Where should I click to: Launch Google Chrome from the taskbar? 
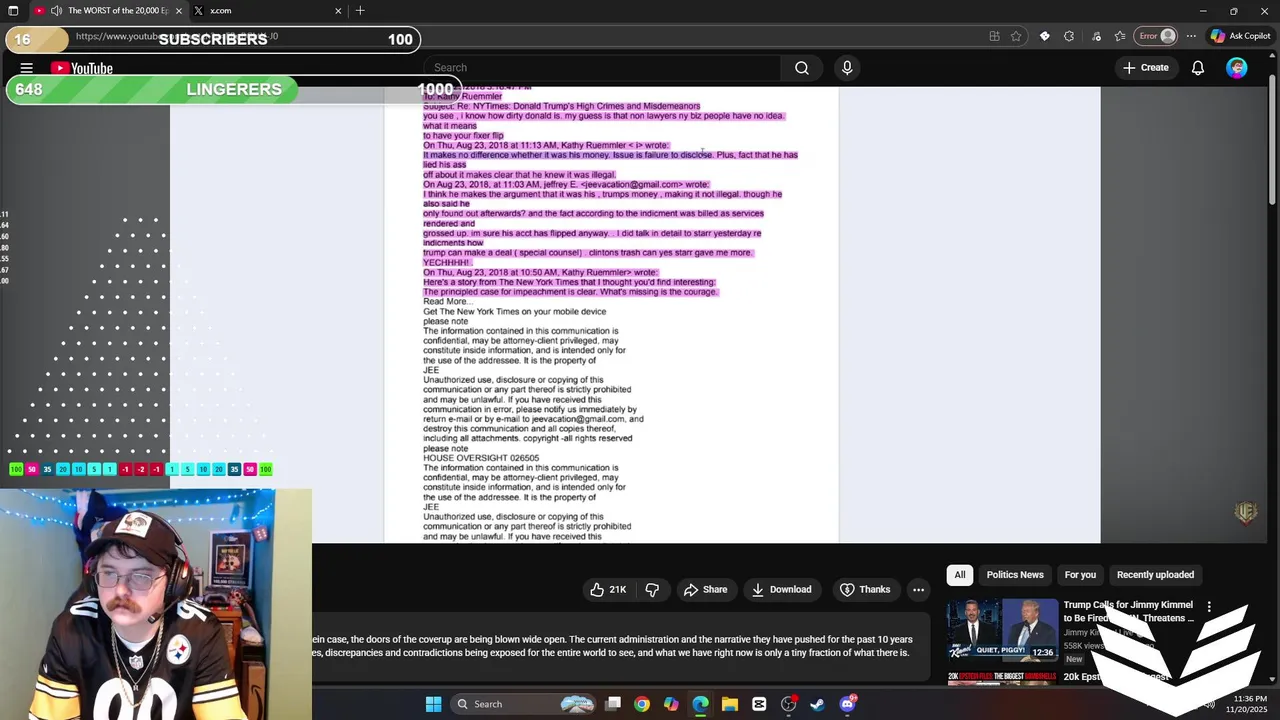(x=642, y=704)
